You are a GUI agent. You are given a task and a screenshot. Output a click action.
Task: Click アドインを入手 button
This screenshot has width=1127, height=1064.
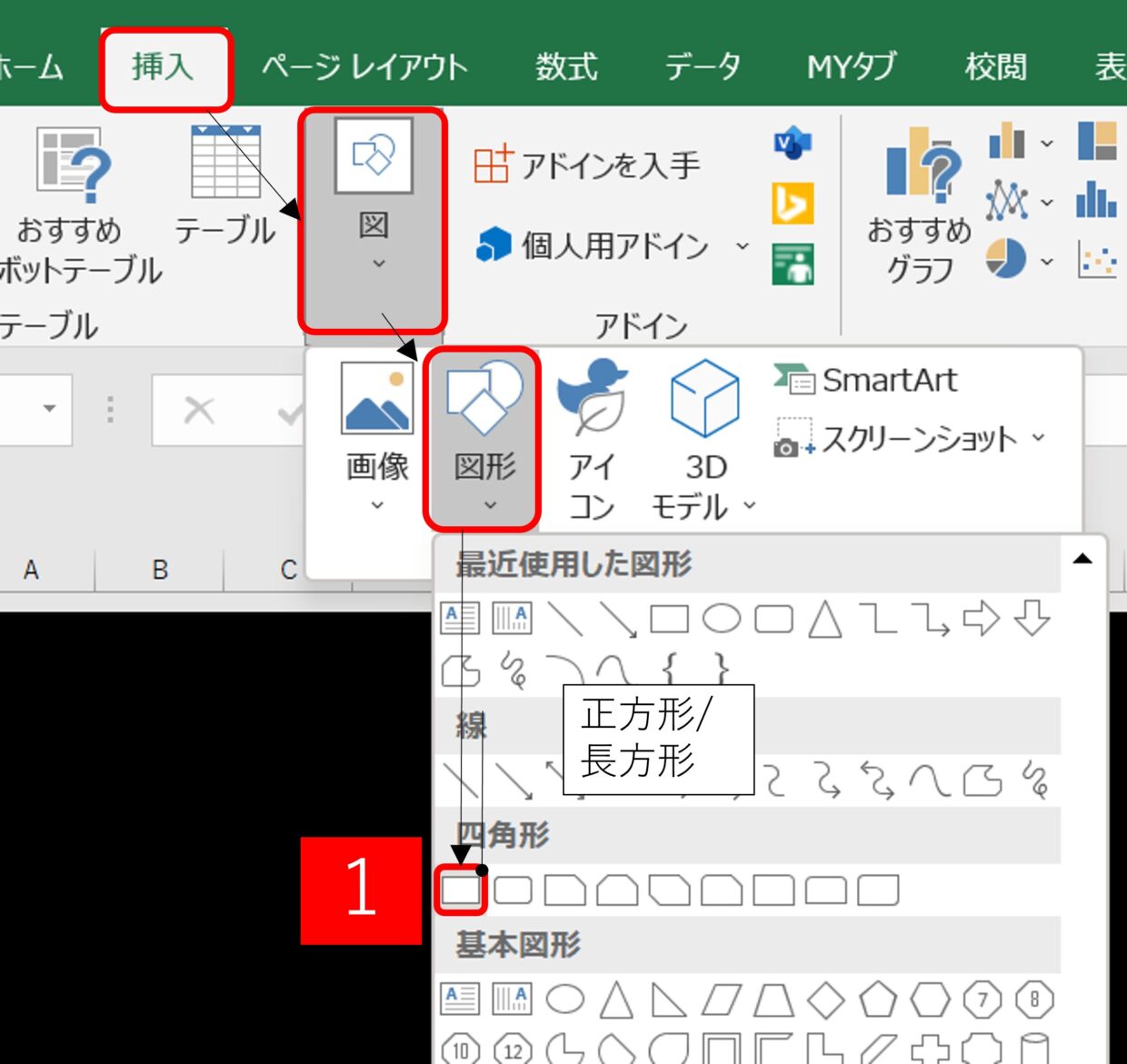click(x=587, y=164)
